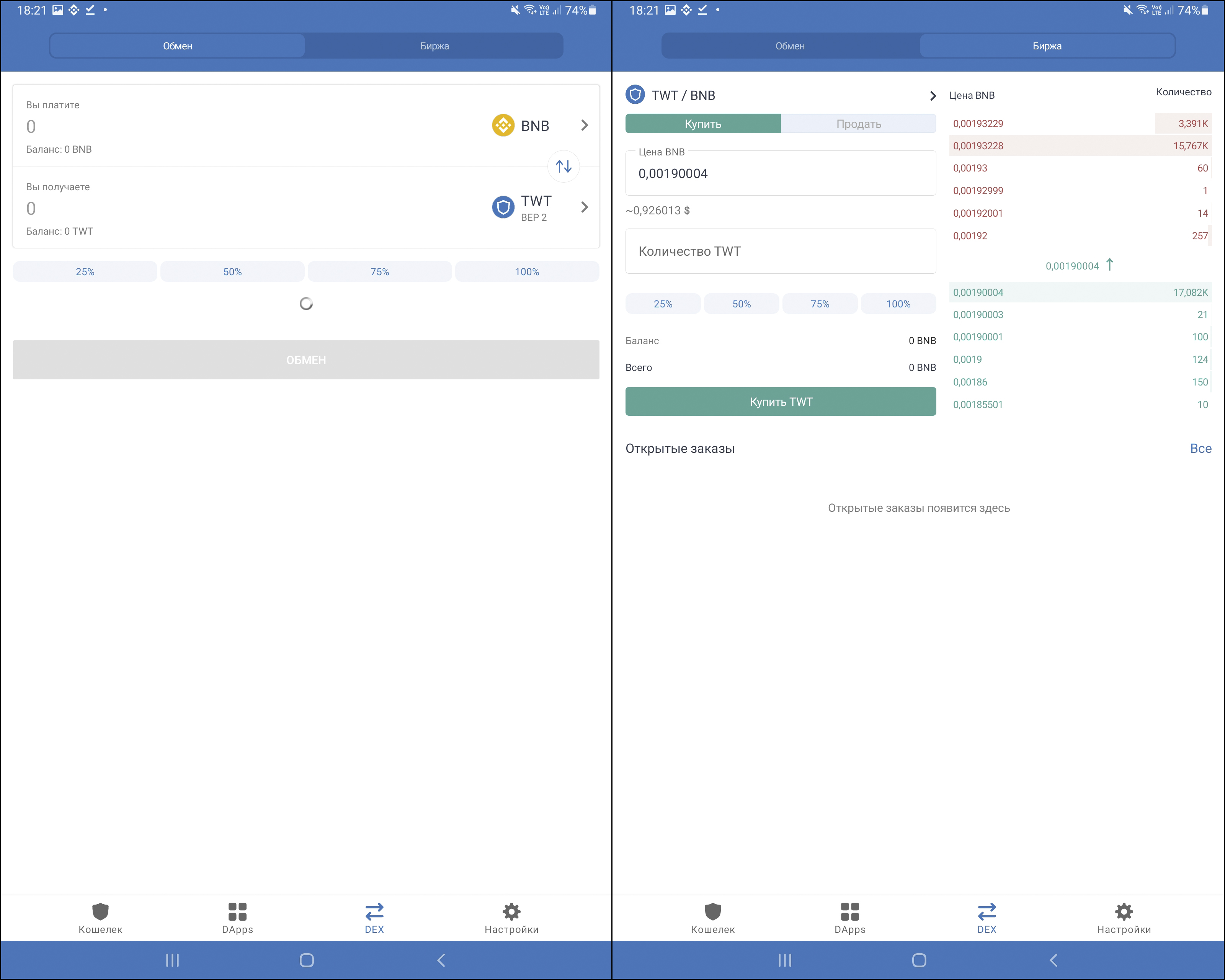This screenshot has height=980, width=1225.
Task: Select buy order at price 0,00185501
Action: click(x=1081, y=405)
